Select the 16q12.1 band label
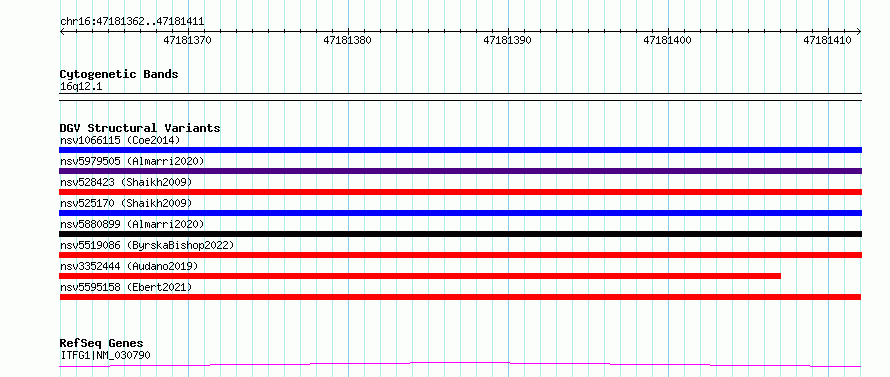This screenshot has height=377, width=890. [81, 87]
